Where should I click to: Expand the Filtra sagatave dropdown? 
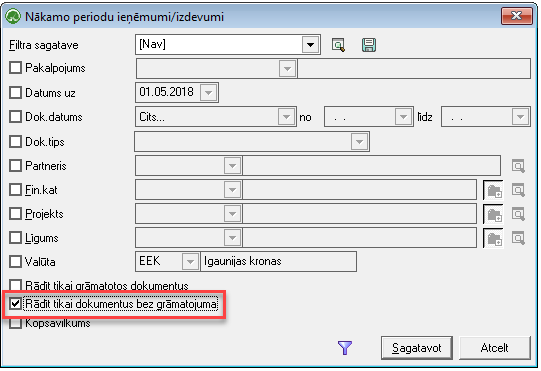coord(310,45)
